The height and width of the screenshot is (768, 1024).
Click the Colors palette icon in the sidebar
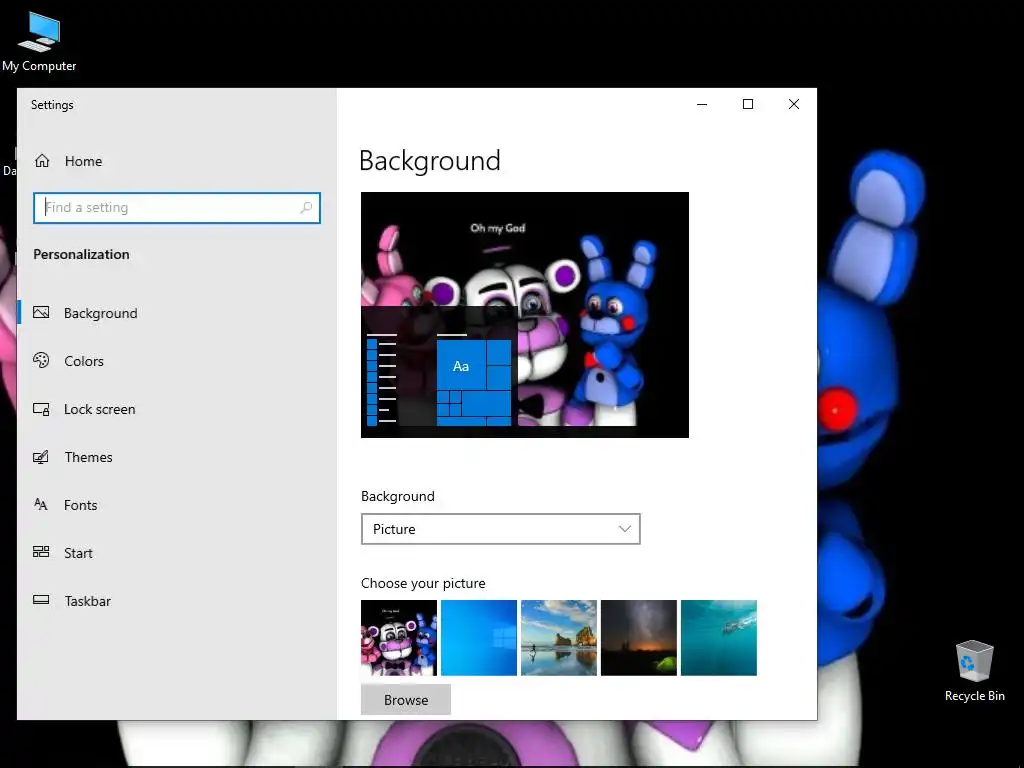41,360
